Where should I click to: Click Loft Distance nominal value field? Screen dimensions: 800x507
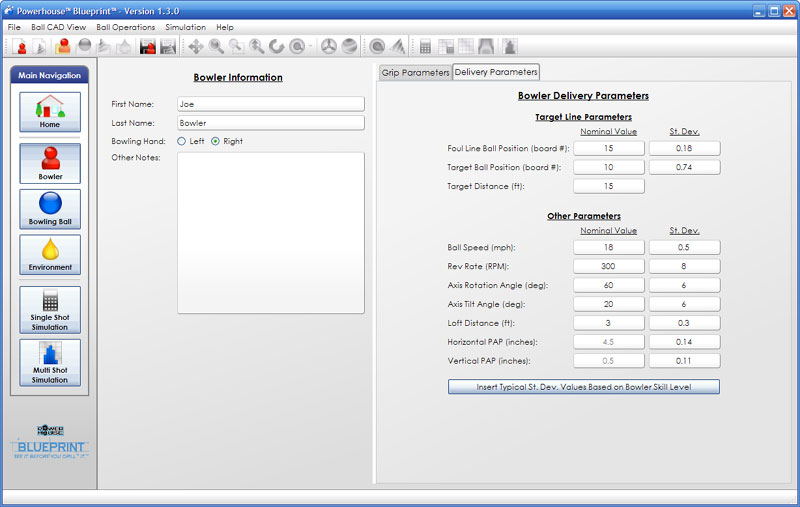click(x=609, y=323)
